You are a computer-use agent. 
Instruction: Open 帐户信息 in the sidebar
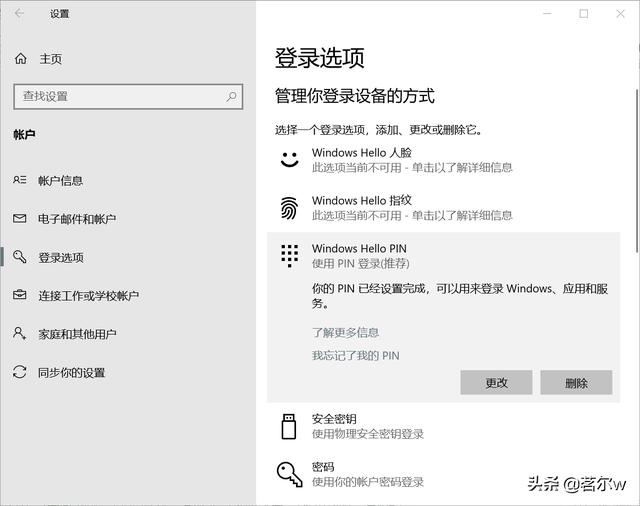[x=60, y=180]
